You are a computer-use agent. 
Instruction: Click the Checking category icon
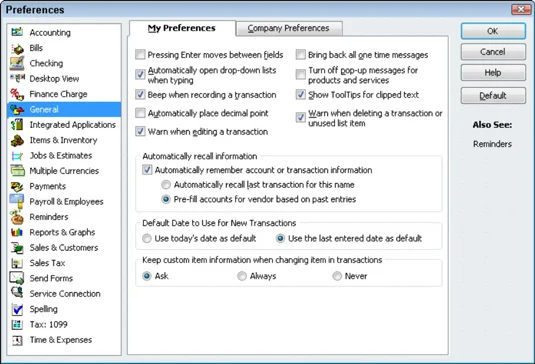(x=17, y=63)
